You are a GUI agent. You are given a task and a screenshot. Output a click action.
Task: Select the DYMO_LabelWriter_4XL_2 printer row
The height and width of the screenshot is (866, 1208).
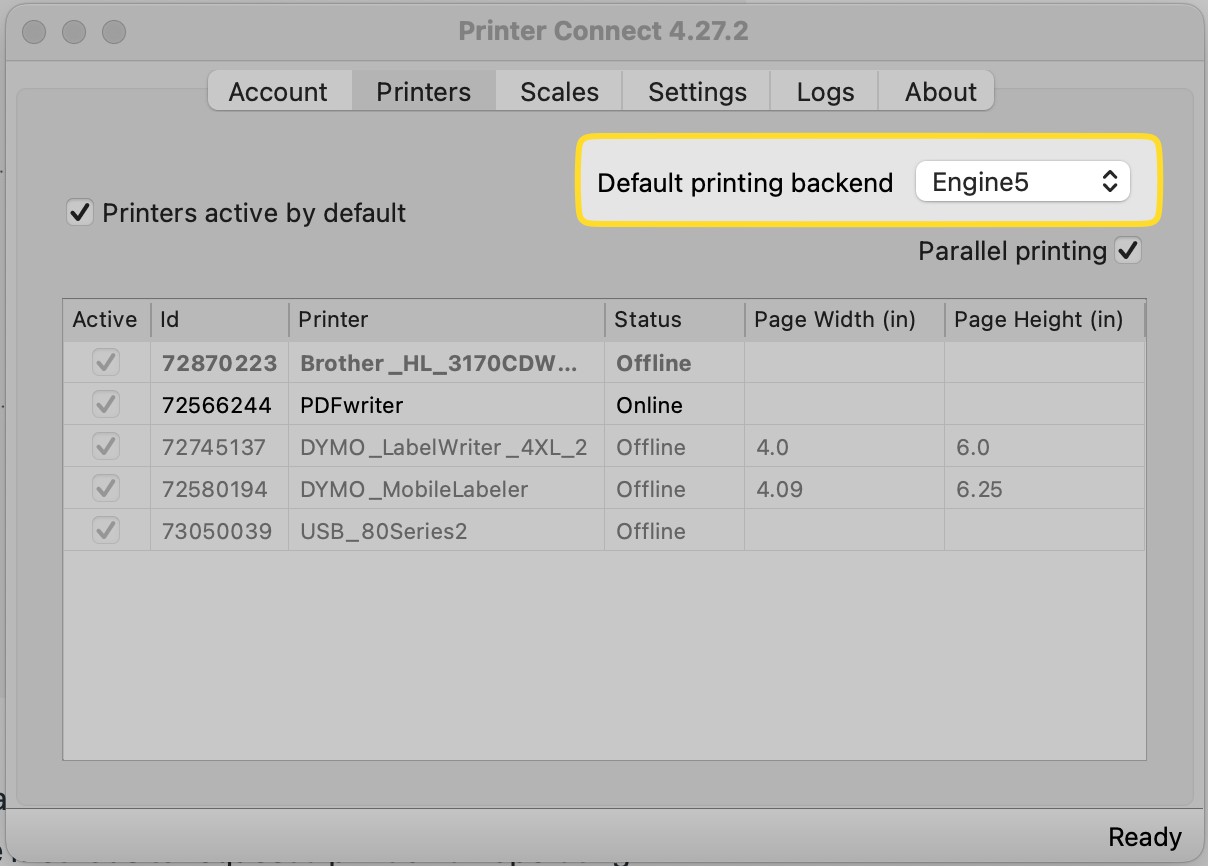tap(443, 447)
